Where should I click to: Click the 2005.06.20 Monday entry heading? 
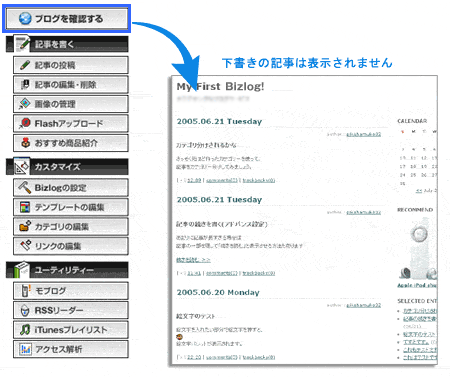pos(218,292)
